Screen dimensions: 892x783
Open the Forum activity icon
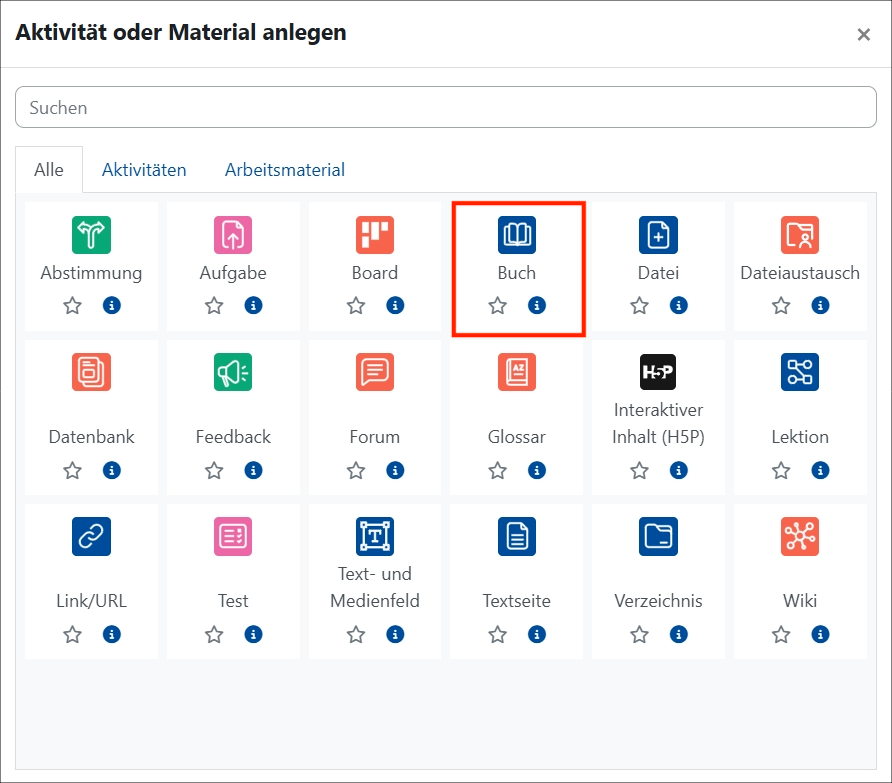tap(375, 371)
